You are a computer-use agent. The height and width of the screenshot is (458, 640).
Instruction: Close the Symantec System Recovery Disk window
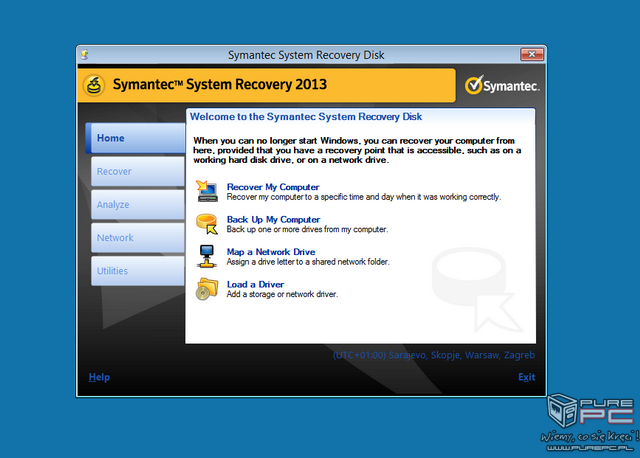click(532, 54)
